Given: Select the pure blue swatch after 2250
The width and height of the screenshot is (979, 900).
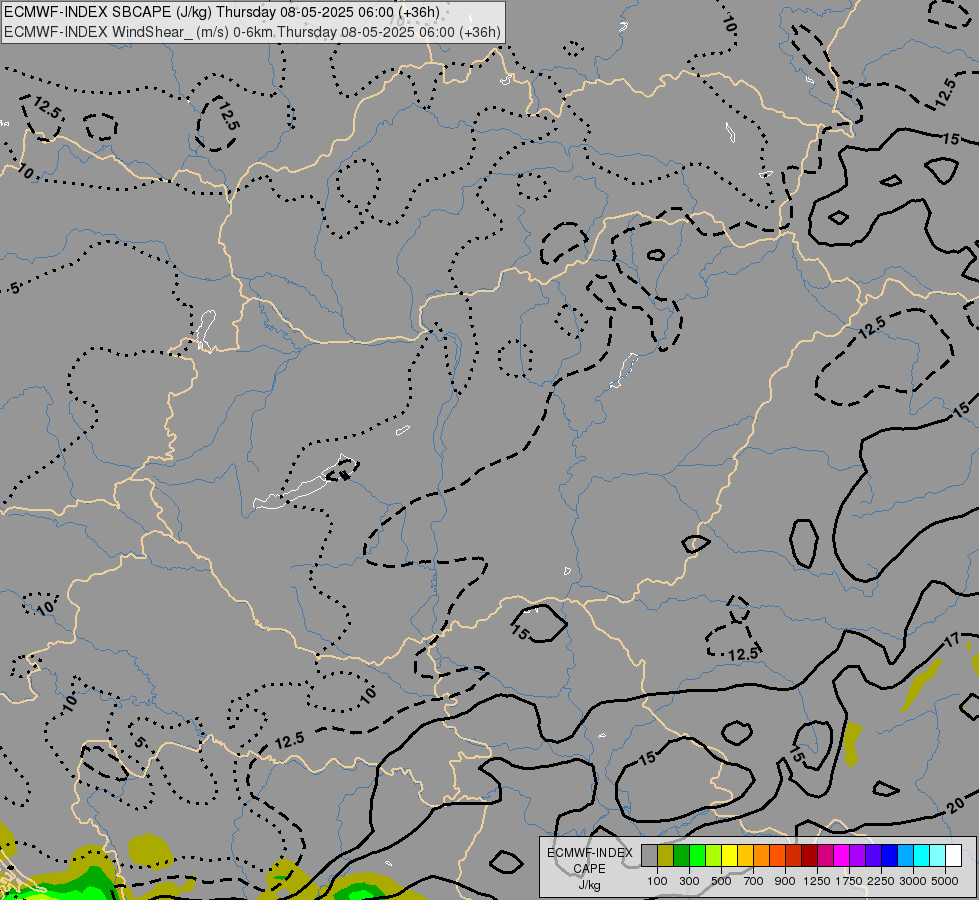Looking at the screenshot, I should (x=889, y=855).
